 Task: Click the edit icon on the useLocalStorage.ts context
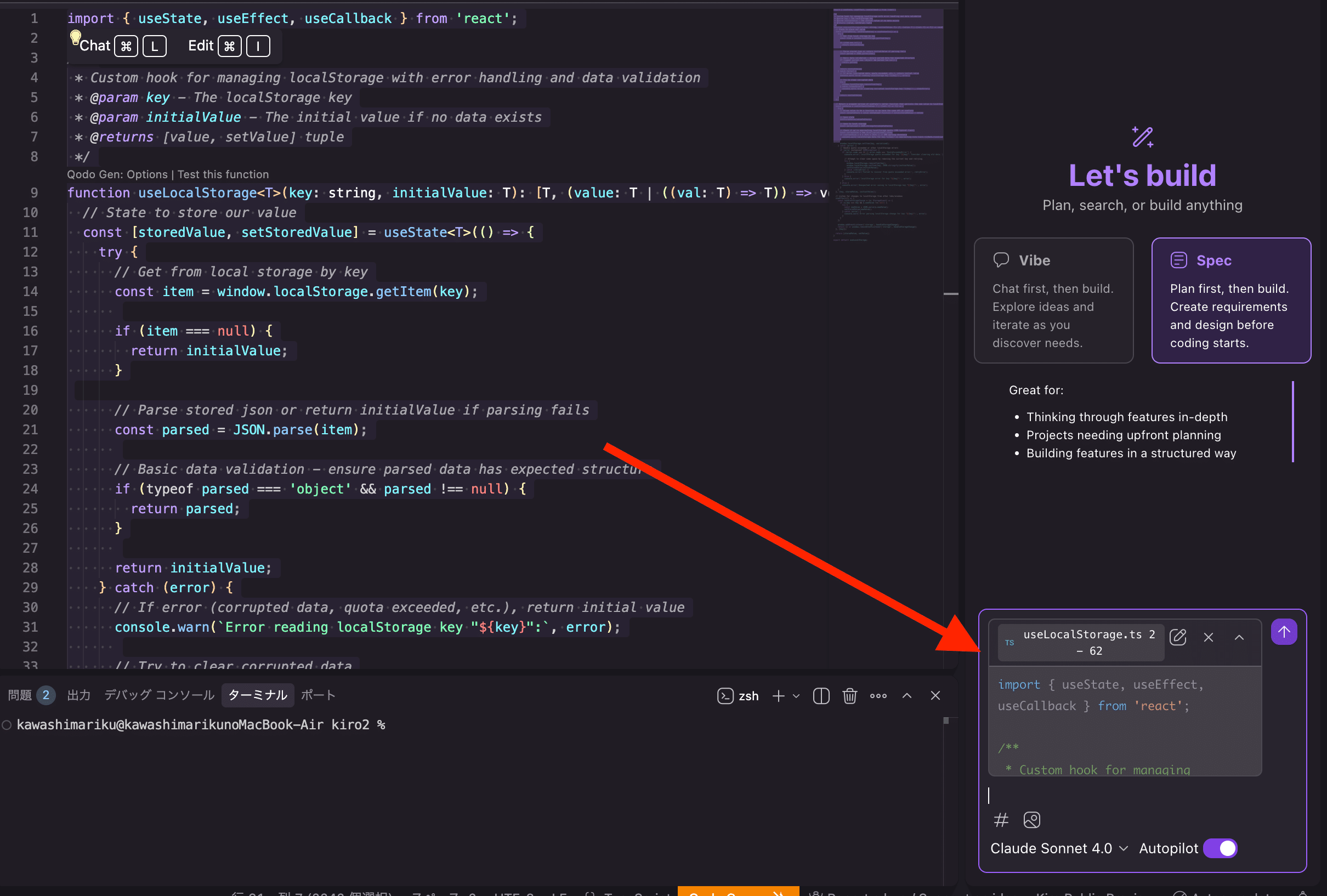(1177, 637)
